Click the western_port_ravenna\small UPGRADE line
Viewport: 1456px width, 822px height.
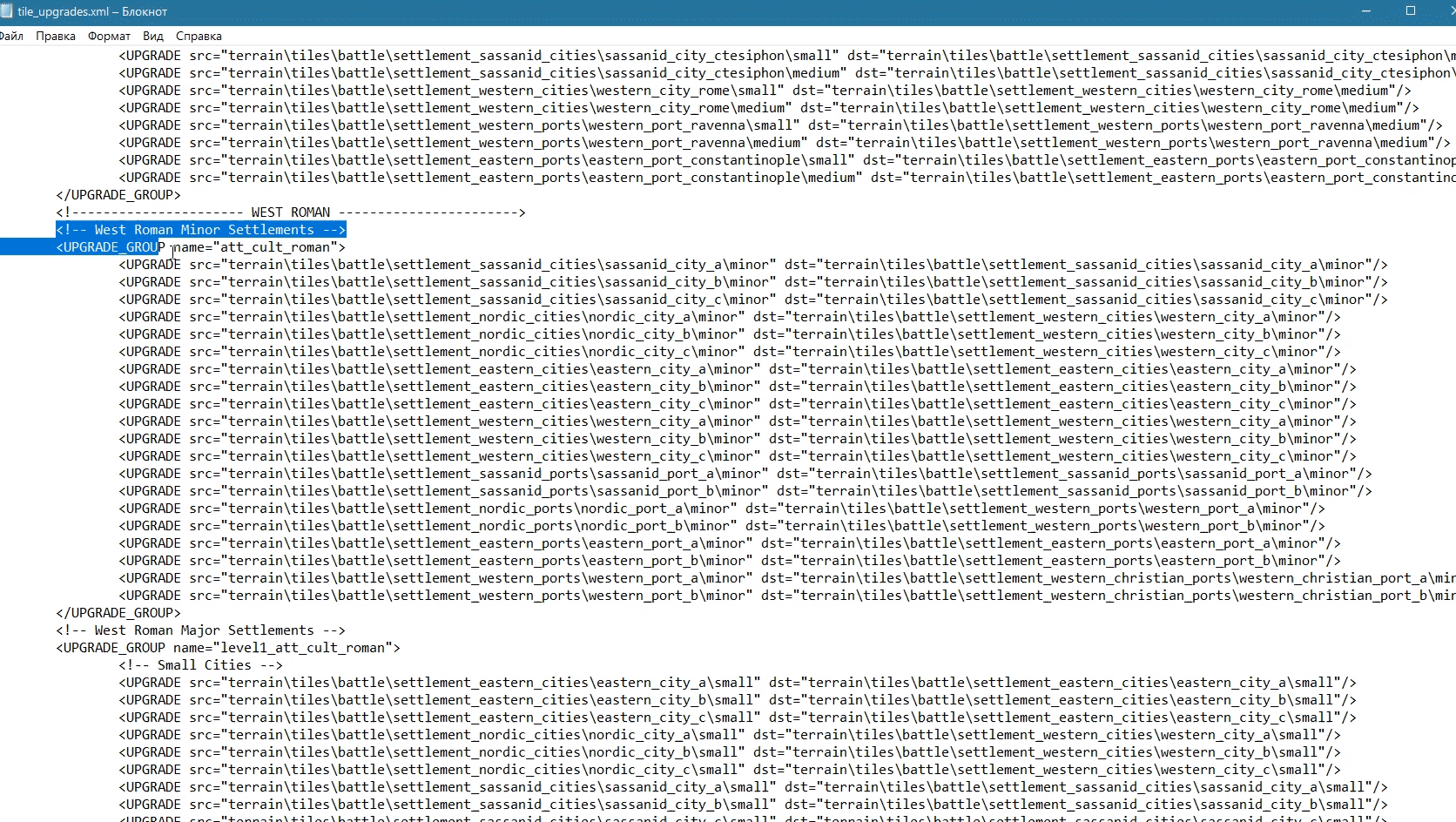pos(780,125)
